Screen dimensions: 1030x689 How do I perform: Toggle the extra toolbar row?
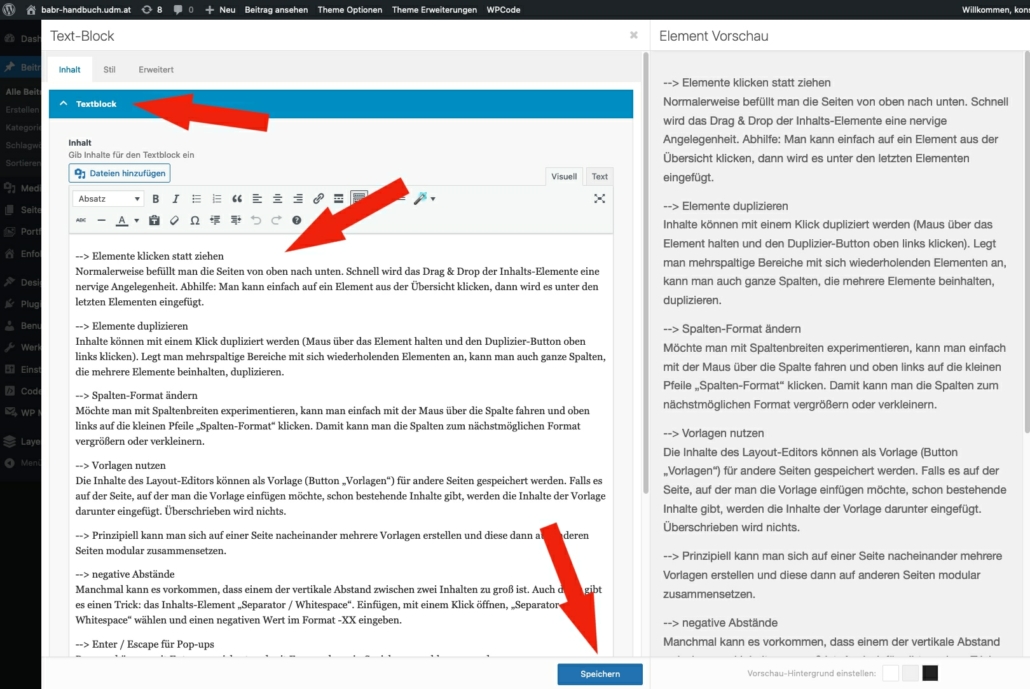(359, 199)
